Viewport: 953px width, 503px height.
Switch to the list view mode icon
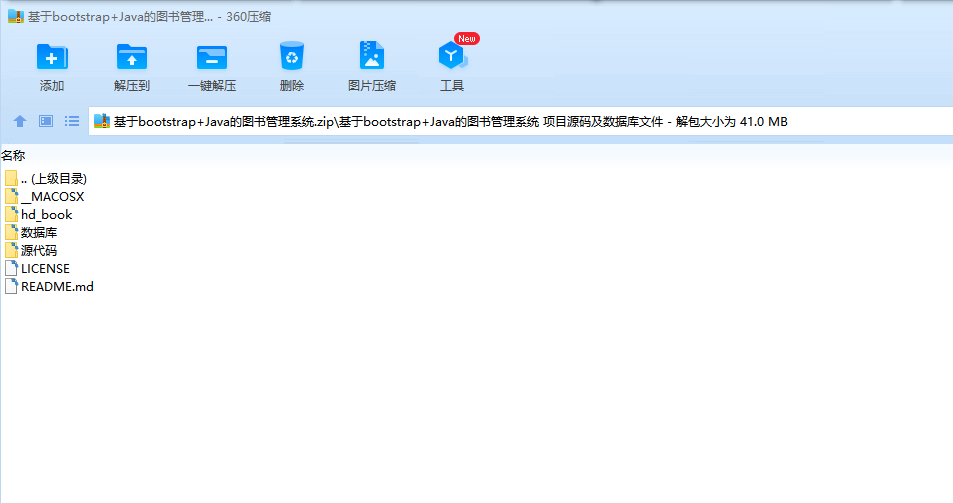tap(72, 121)
